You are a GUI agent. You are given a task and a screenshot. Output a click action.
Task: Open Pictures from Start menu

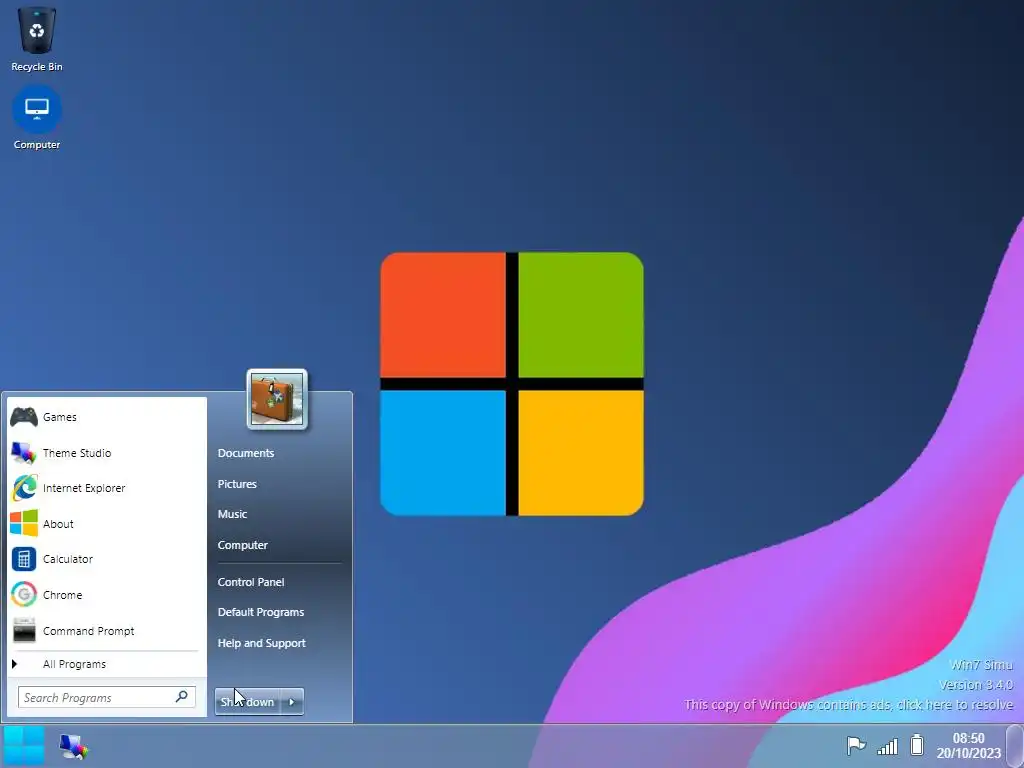click(x=237, y=484)
